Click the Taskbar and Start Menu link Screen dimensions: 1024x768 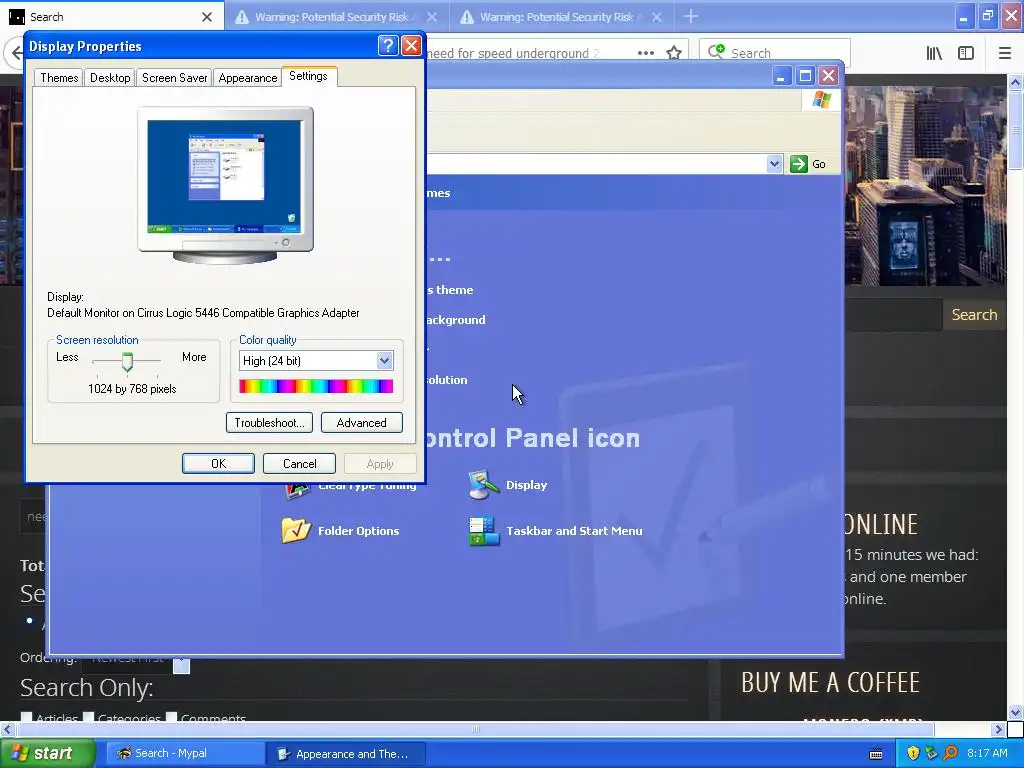pos(574,531)
